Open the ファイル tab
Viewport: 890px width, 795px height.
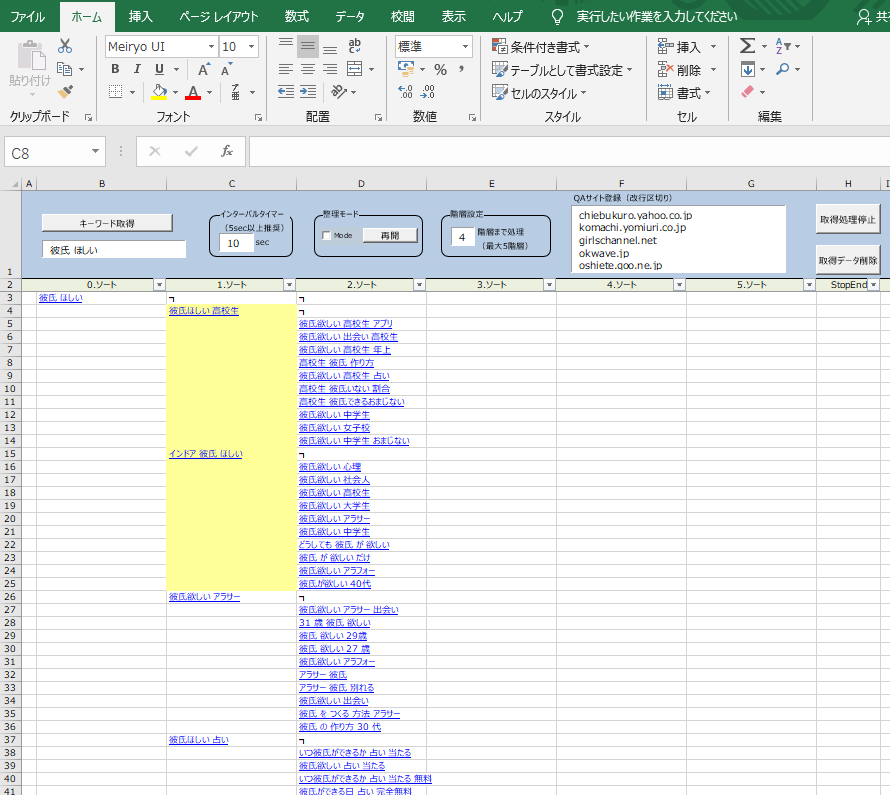point(27,16)
